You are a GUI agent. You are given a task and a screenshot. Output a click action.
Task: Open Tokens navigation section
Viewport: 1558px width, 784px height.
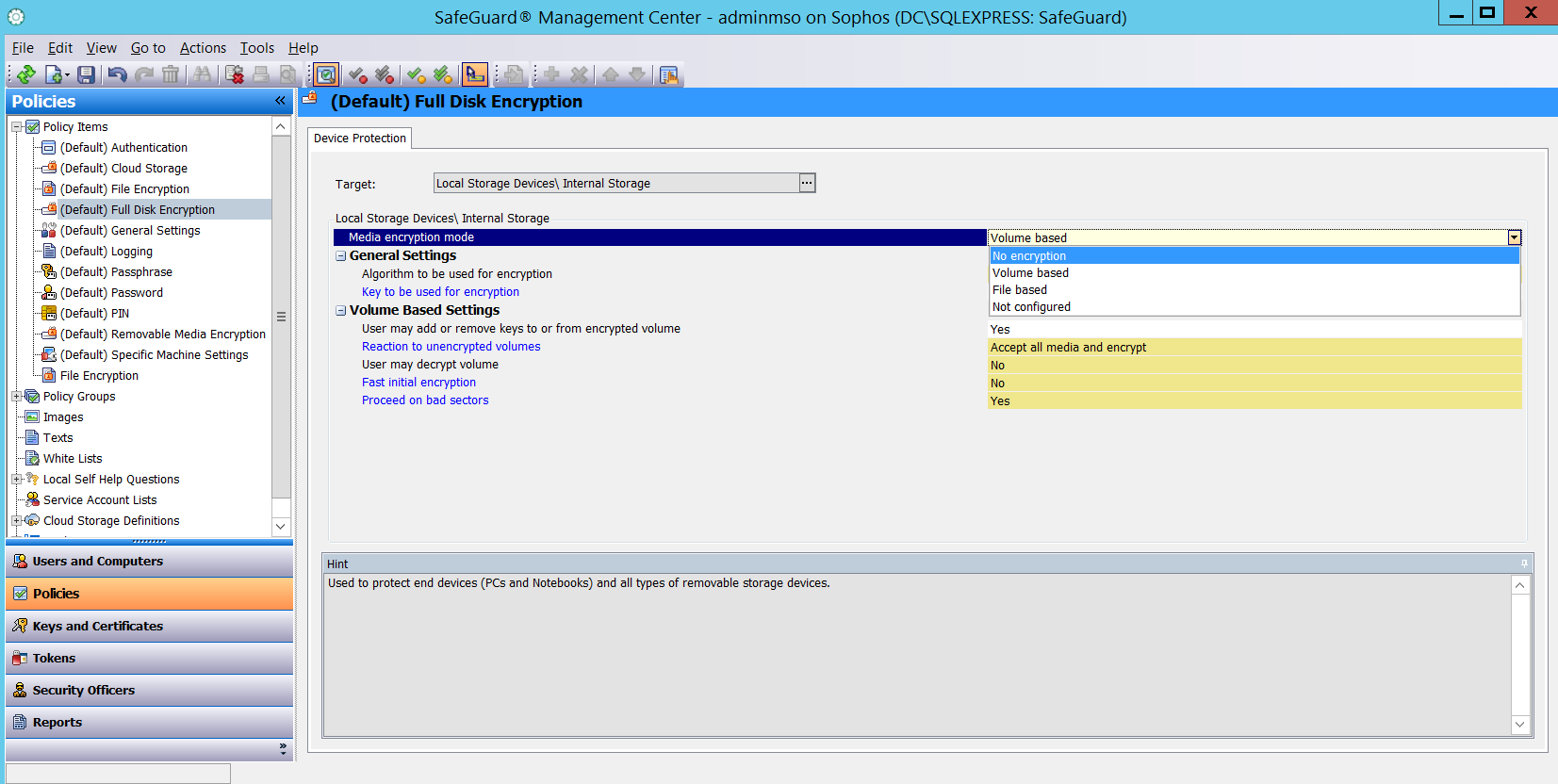(x=150, y=659)
